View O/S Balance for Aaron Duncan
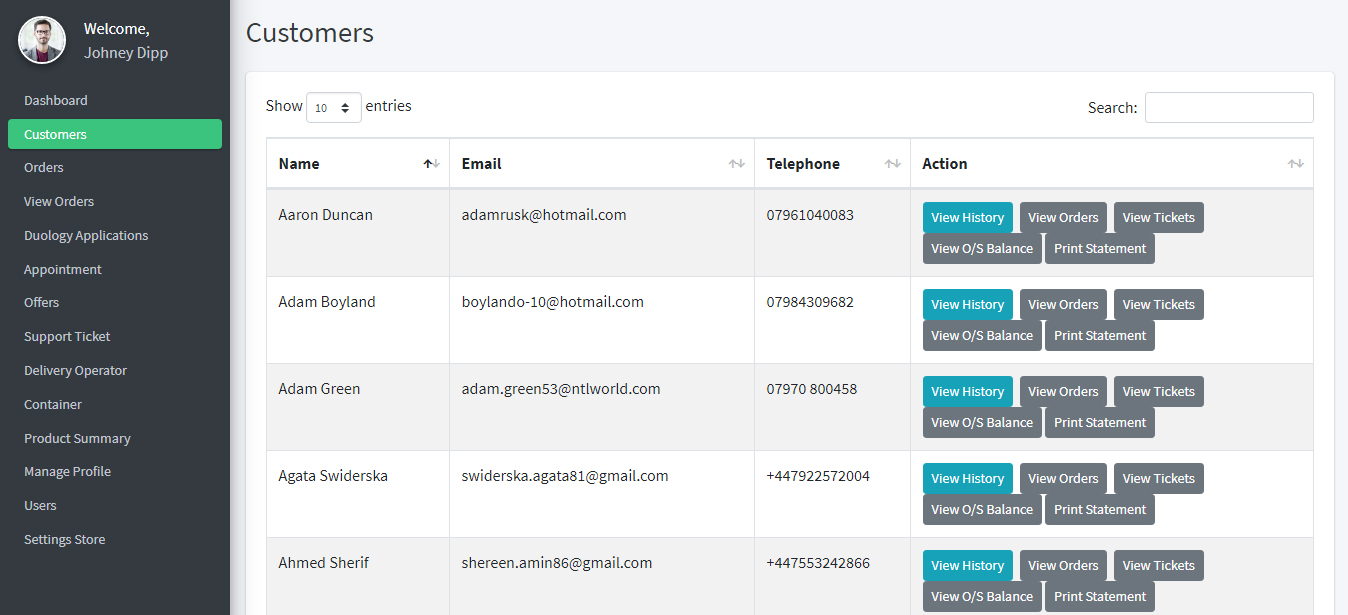This screenshot has height=615, width=1348. click(x=982, y=248)
